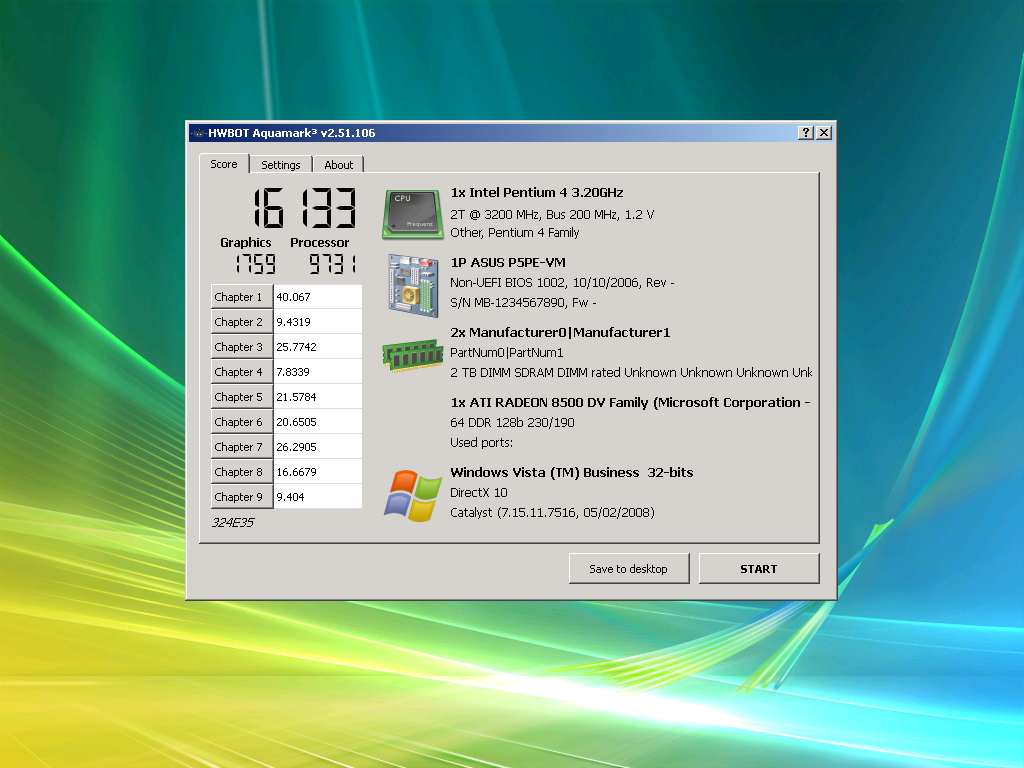Click the Chapter 2 button

point(241,322)
